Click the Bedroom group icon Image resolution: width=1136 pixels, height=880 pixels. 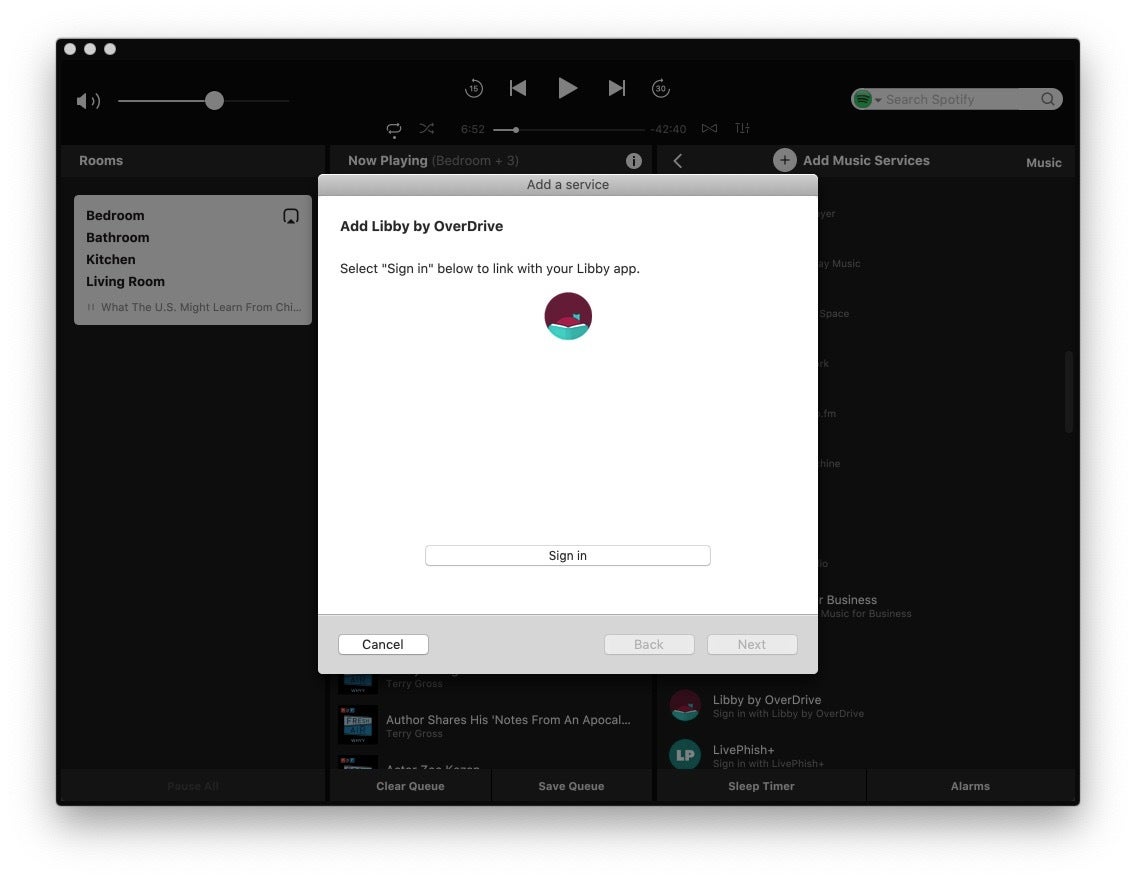click(291, 216)
